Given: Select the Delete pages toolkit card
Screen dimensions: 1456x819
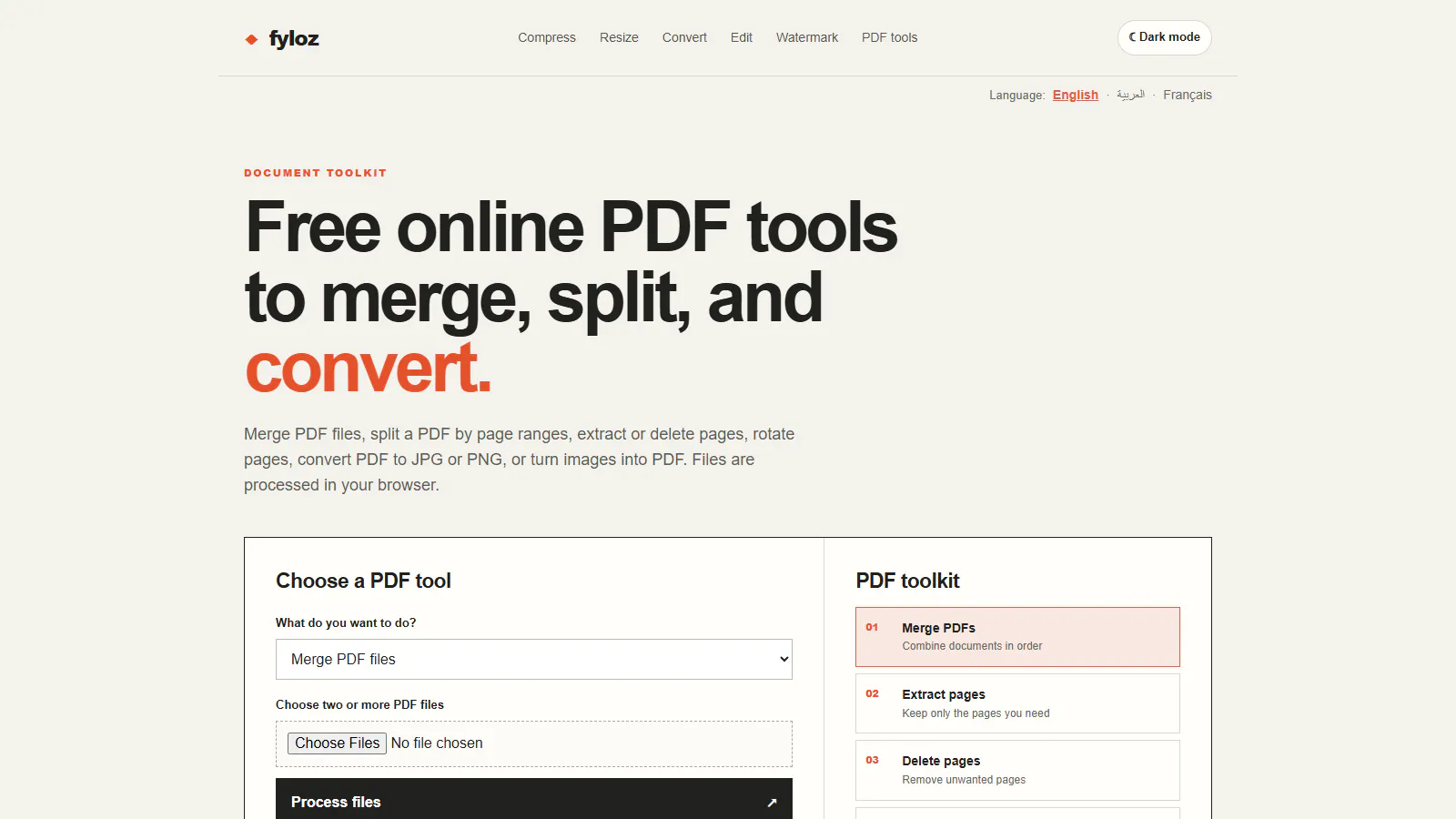Looking at the screenshot, I should click(1017, 770).
